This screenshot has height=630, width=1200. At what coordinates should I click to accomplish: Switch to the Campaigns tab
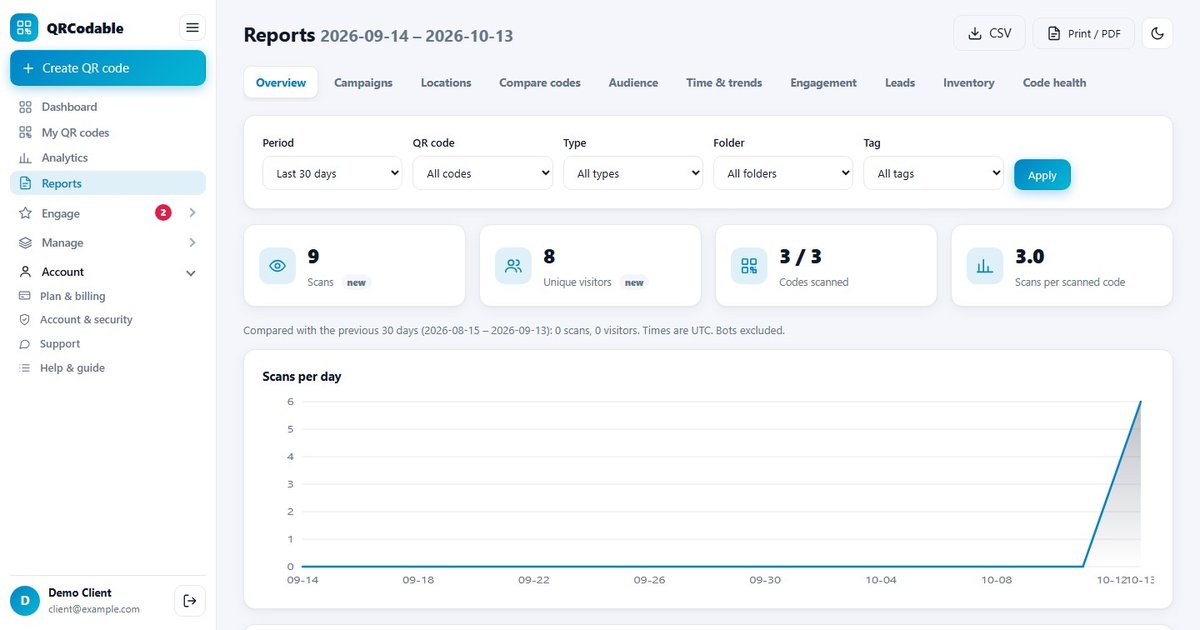click(x=363, y=83)
